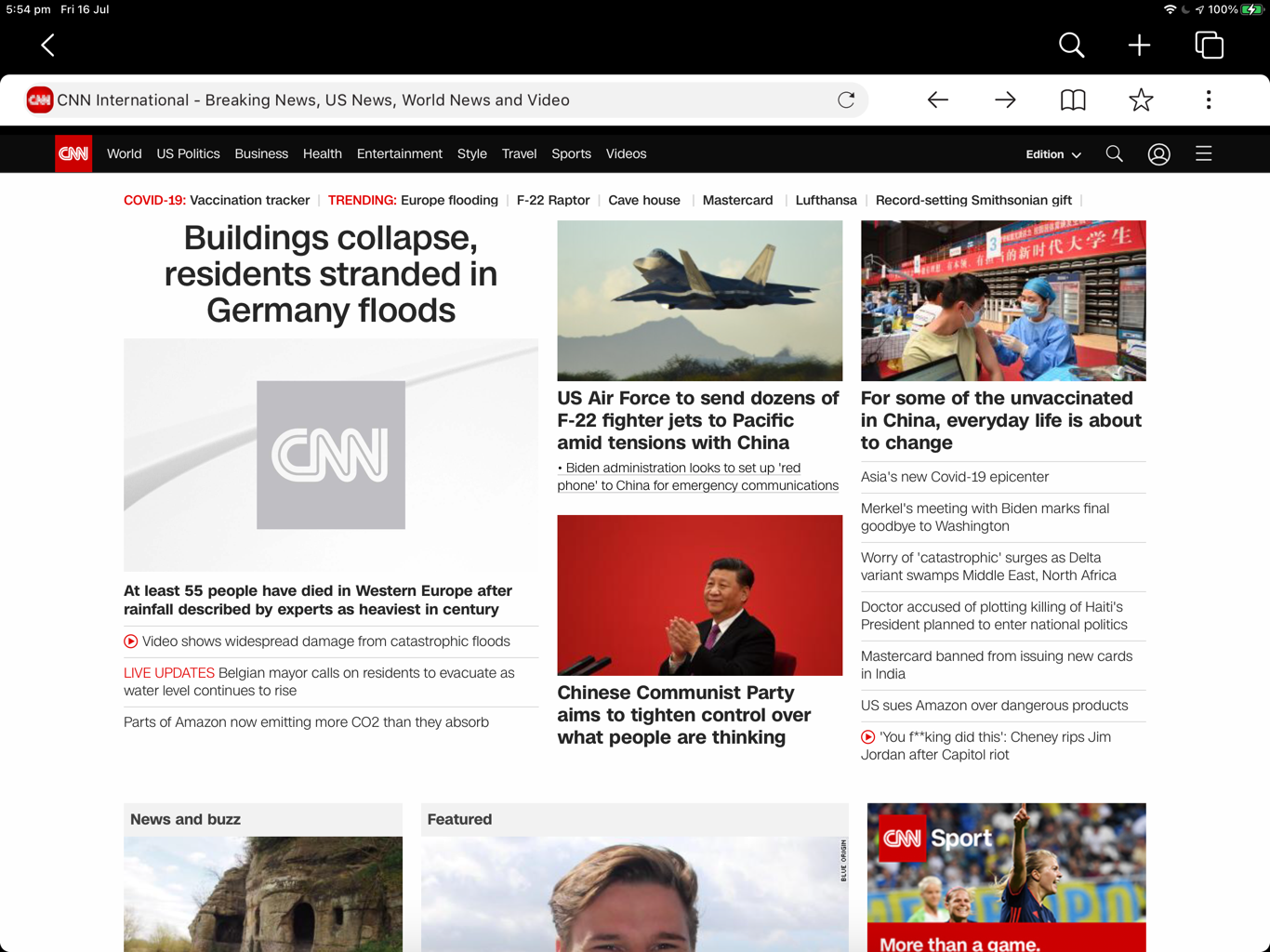Image resolution: width=1270 pixels, height=952 pixels.
Task: Bookmark this page with star icon
Action: [1141, 99]
